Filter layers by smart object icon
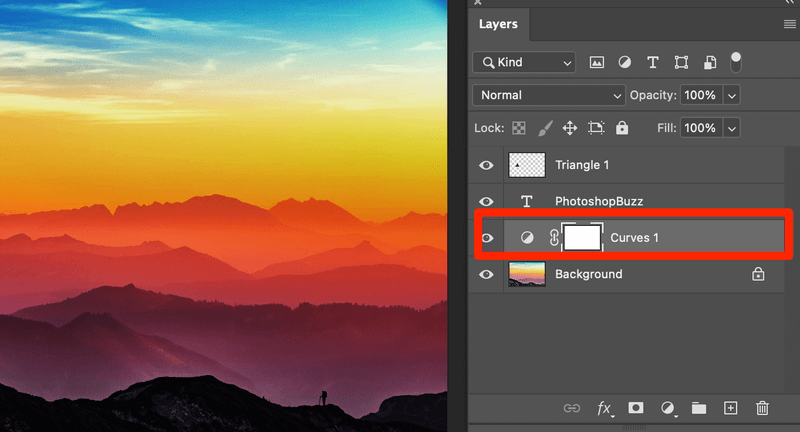 tap(709, 62)
